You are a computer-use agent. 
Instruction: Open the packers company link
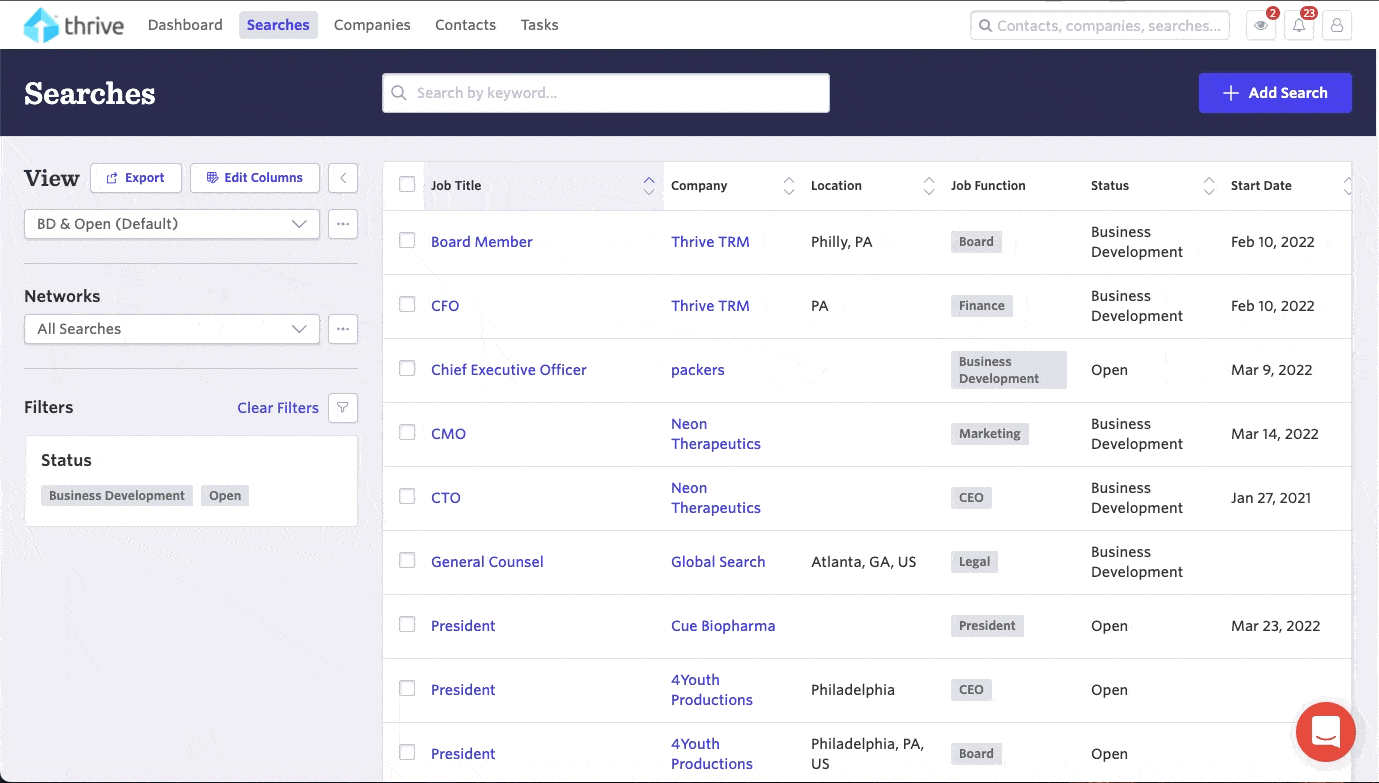click(x=698, y=370)
